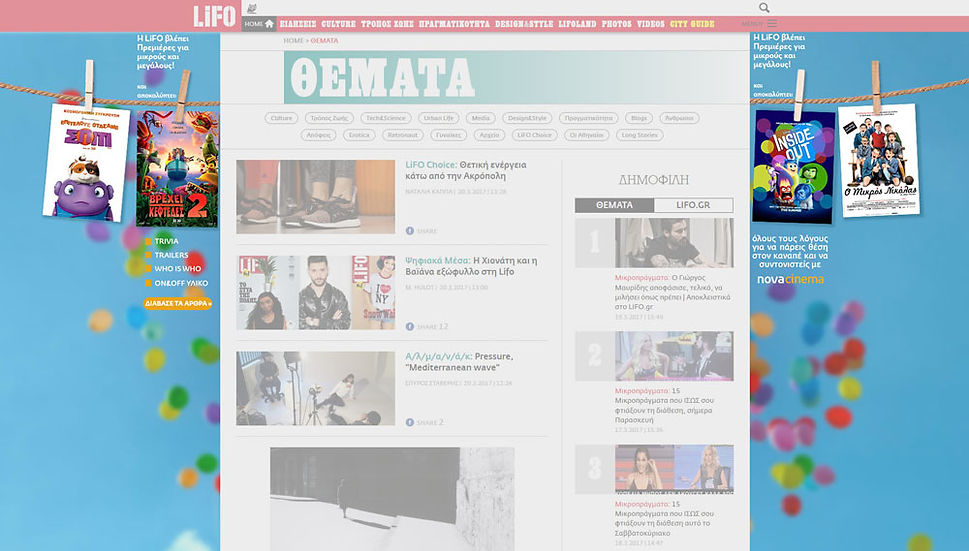Open the Ο Γιώργος Μαυρίδης αποφάσισε popular story
Screen dimensions: 969x551
tap(672, 292)
